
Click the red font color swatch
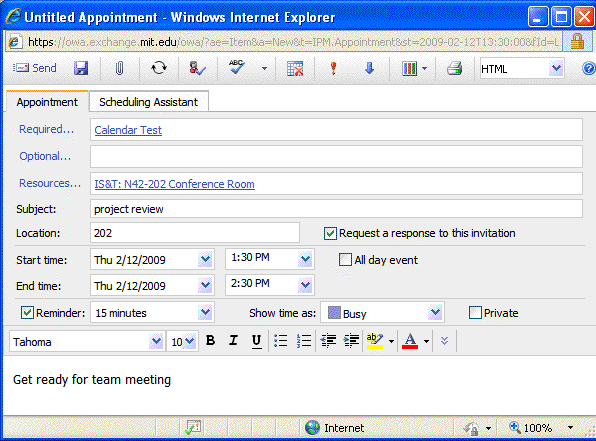click(410, 341)
